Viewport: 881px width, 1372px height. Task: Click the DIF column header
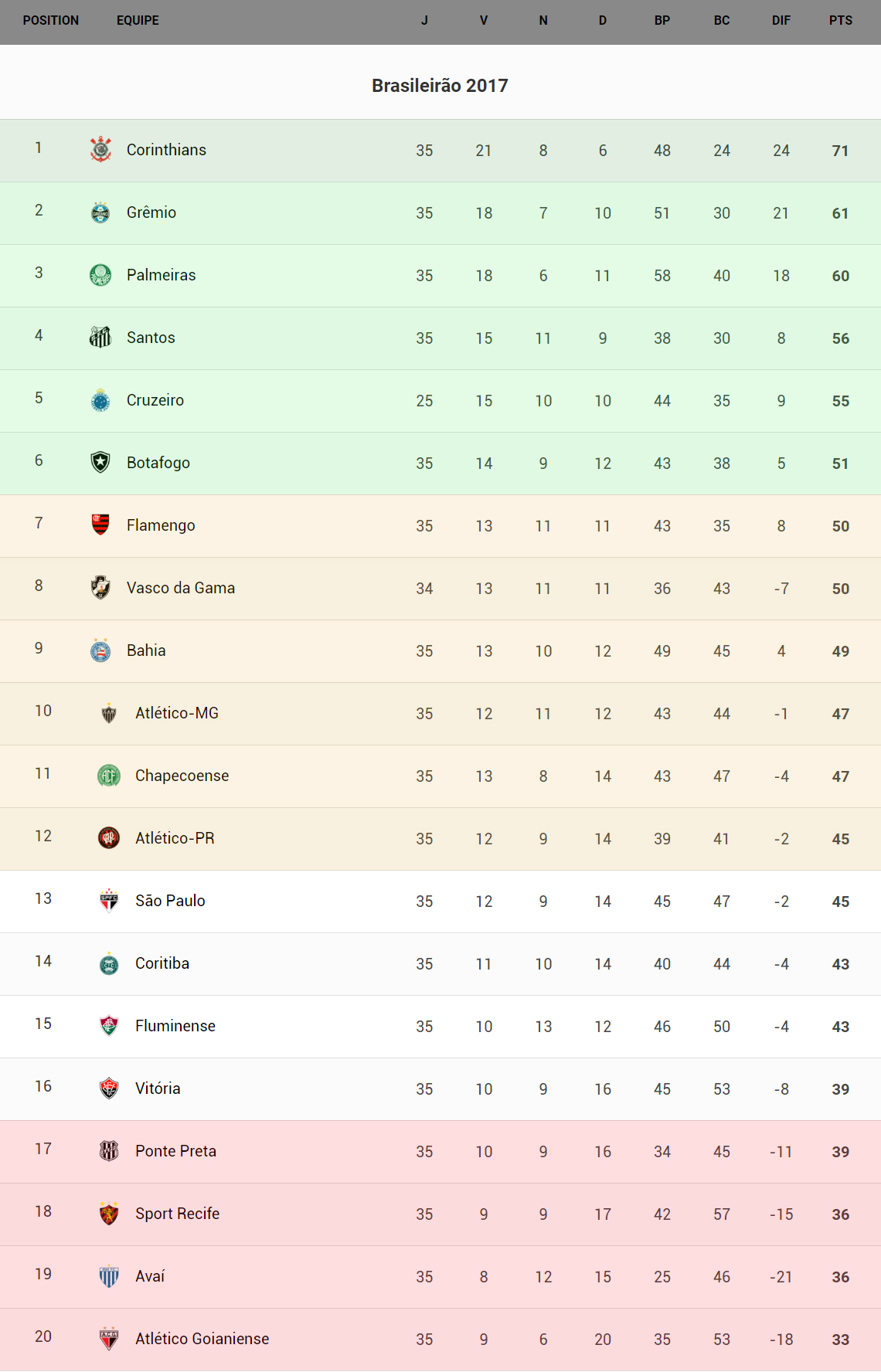[781, 21]
